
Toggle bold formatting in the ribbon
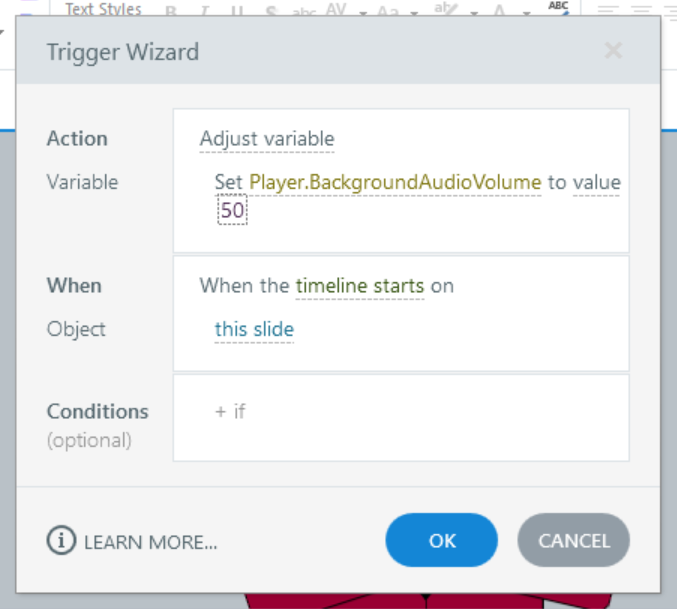click(x=171, y=11)
